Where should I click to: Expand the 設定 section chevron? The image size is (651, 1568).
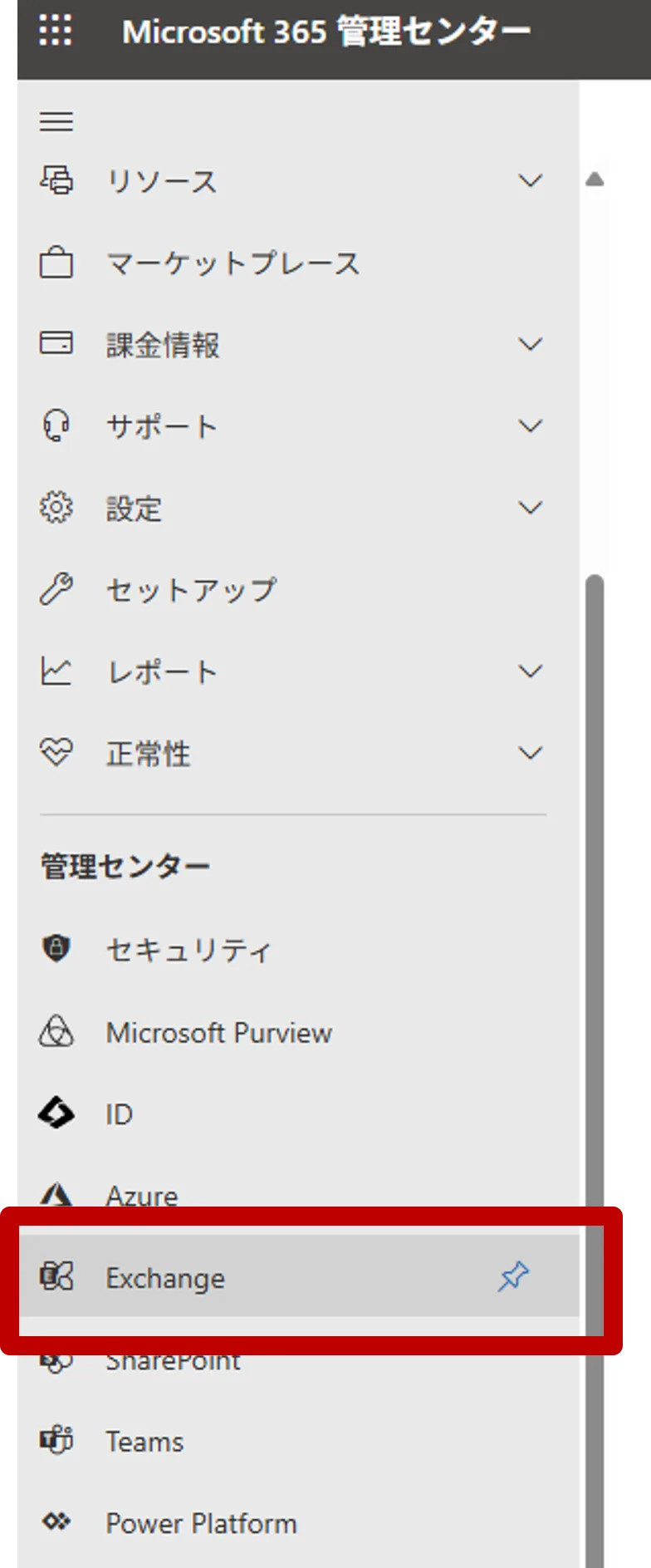(x=530, y=508)
